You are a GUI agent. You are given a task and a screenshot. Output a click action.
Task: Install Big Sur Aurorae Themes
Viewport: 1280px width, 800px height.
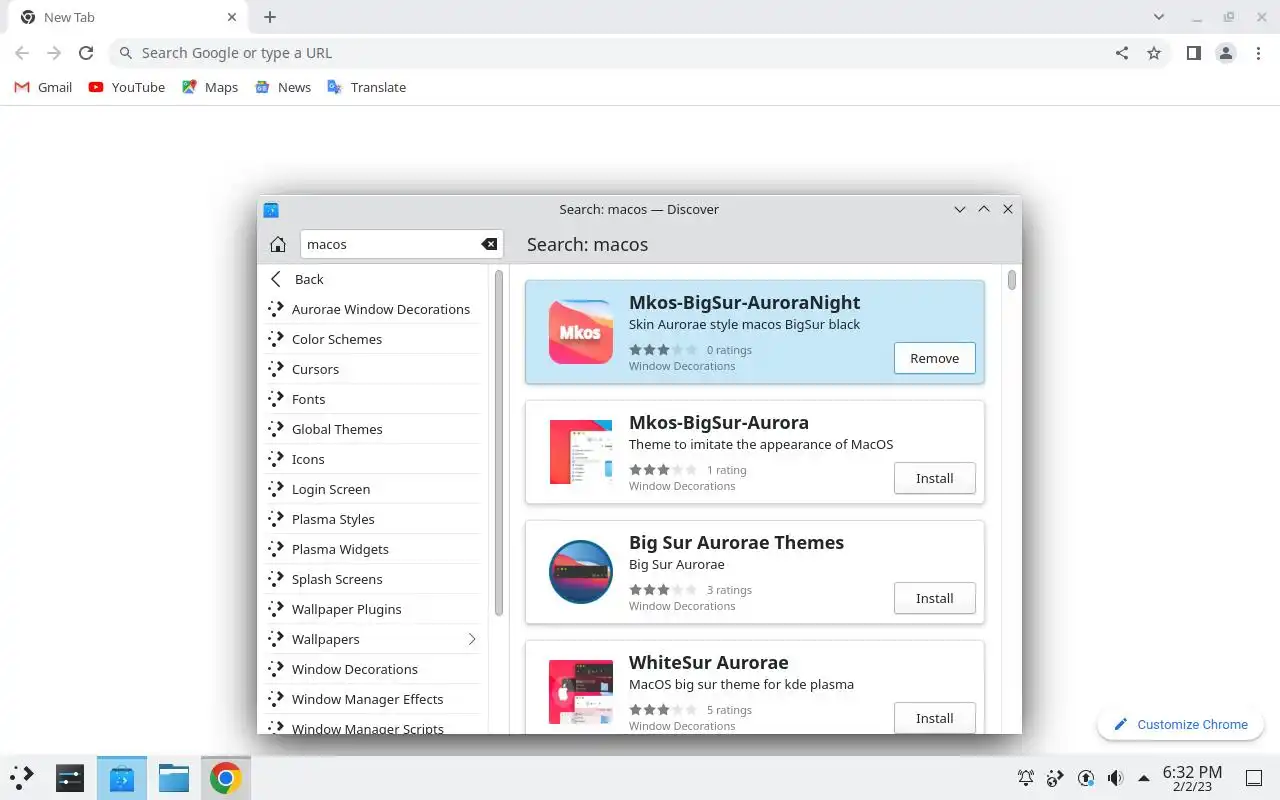(934, 598)
